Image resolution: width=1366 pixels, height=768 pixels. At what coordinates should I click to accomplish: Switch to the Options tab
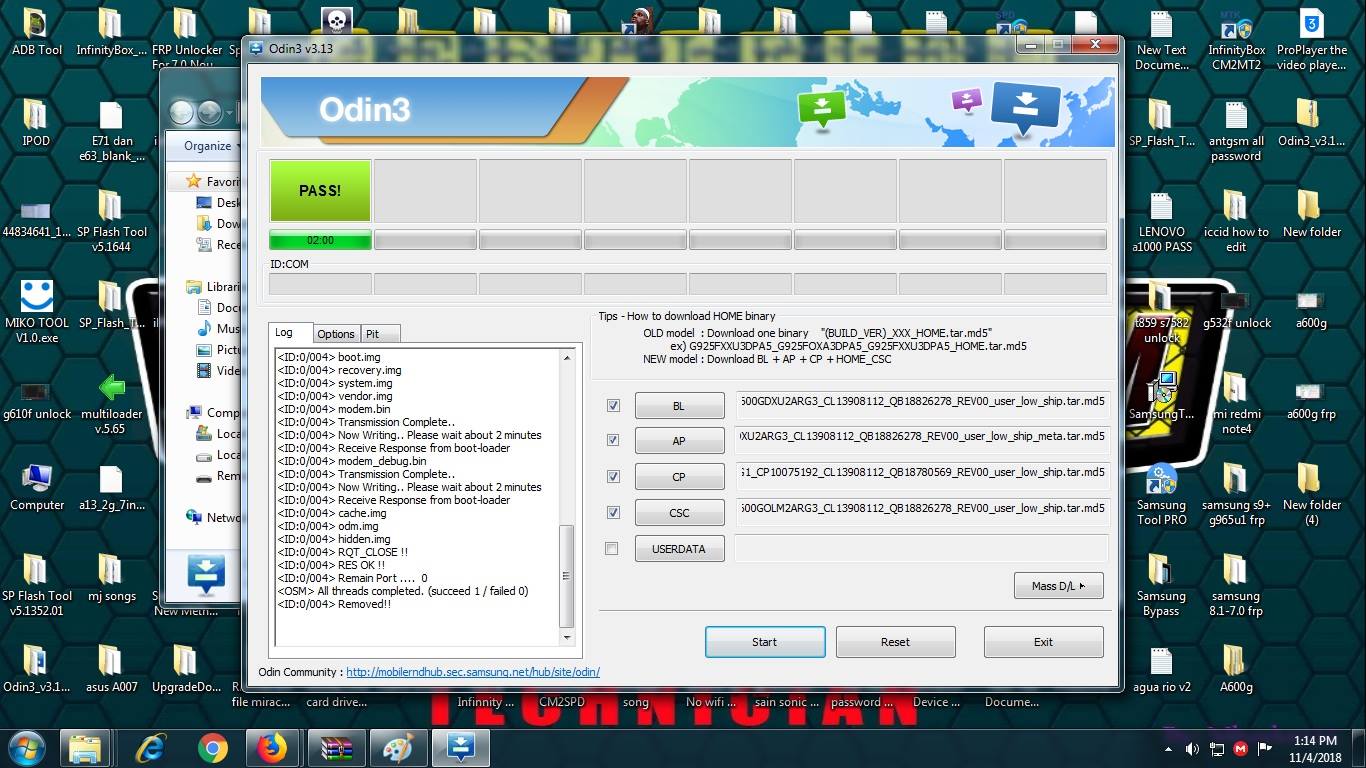tap(336, 334)
